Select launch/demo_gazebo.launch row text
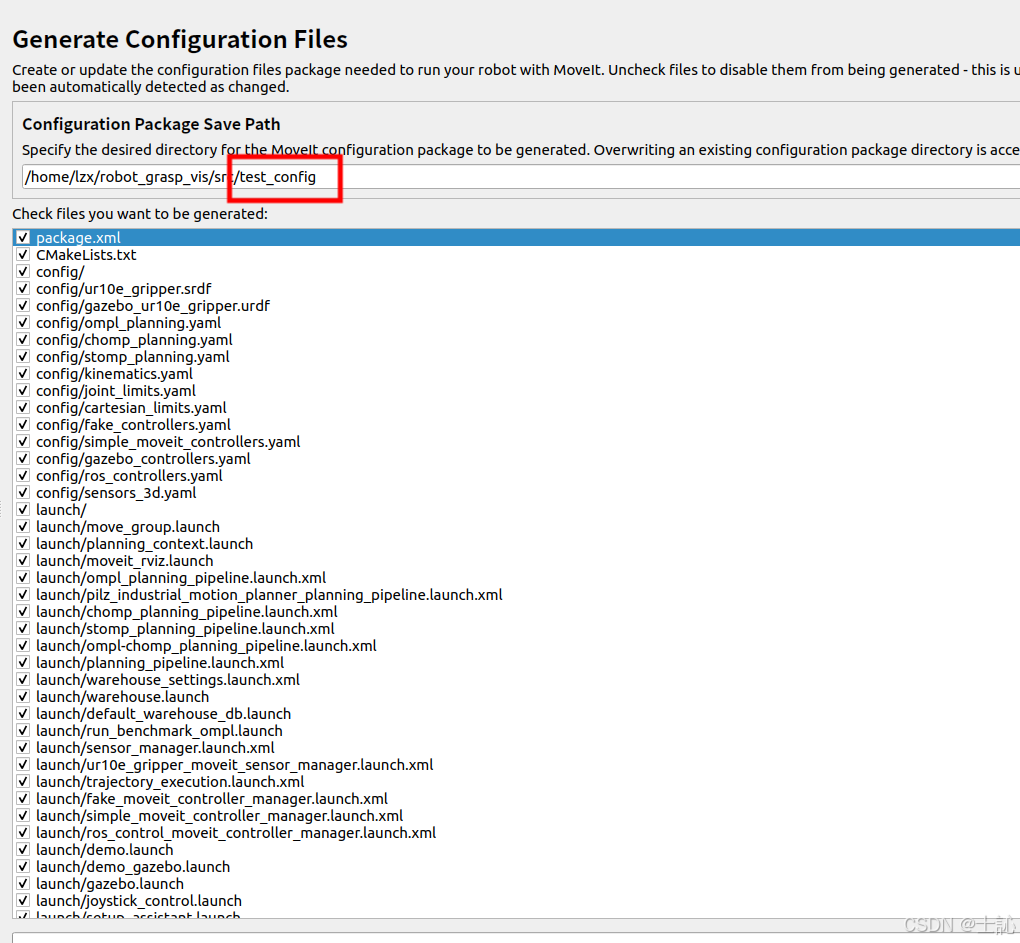 click(133, 866)
